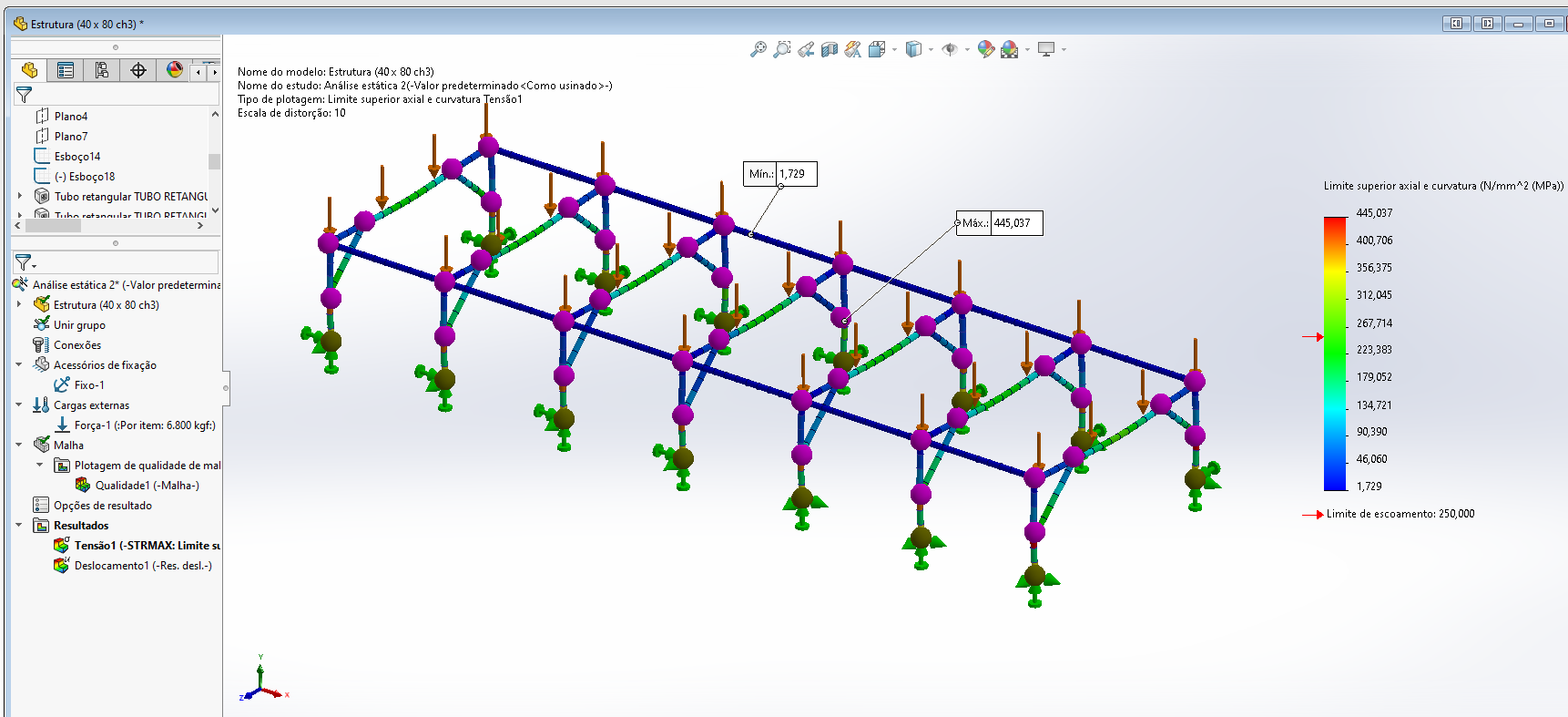
Task: Select (-) Esboço18 sketch in the tree
Action: pos(85,177)
